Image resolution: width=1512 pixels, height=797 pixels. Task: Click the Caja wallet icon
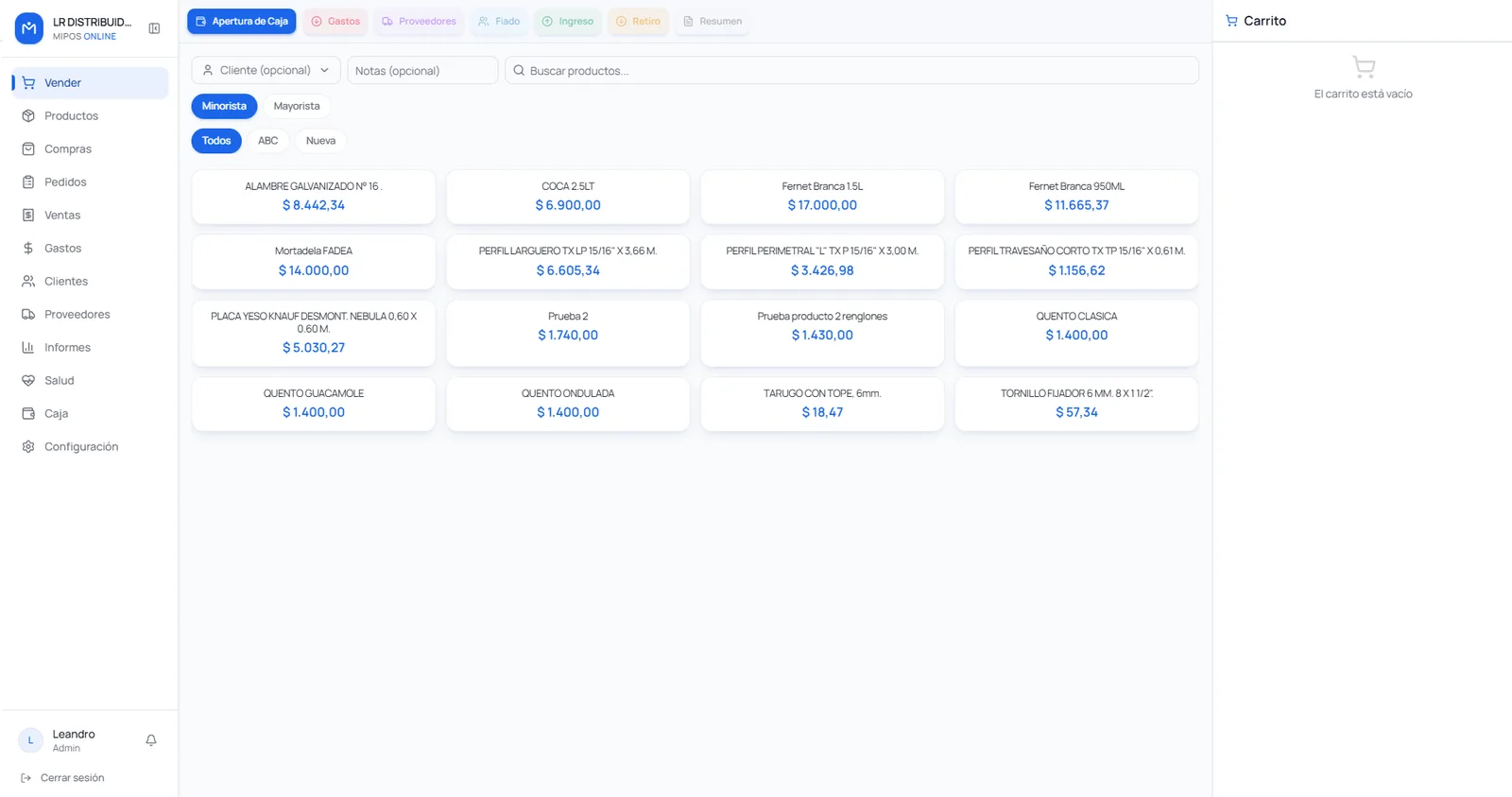pyautogui.click(x=28, y=414)
